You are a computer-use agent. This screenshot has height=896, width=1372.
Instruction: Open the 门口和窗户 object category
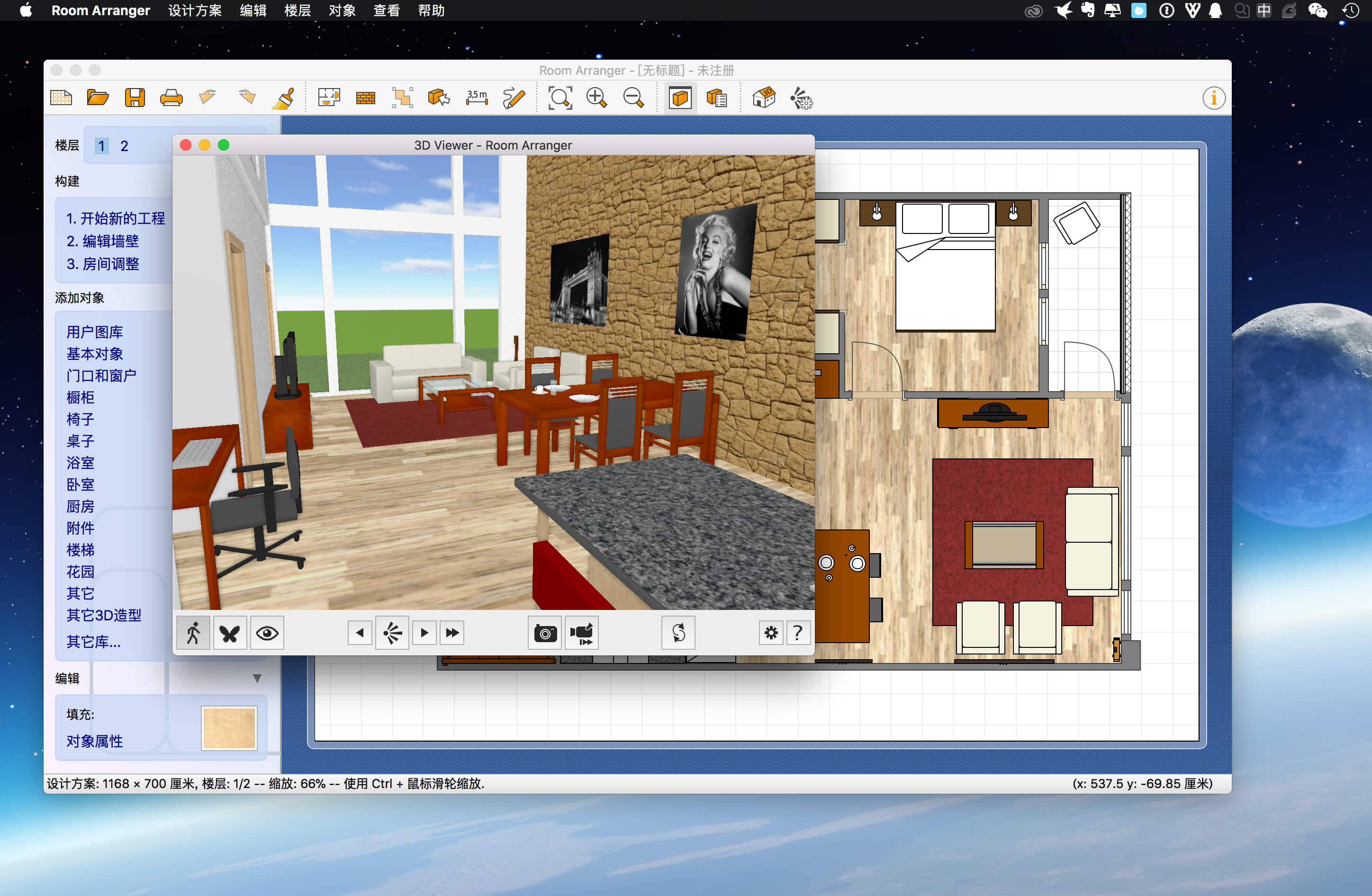[101, 376]
